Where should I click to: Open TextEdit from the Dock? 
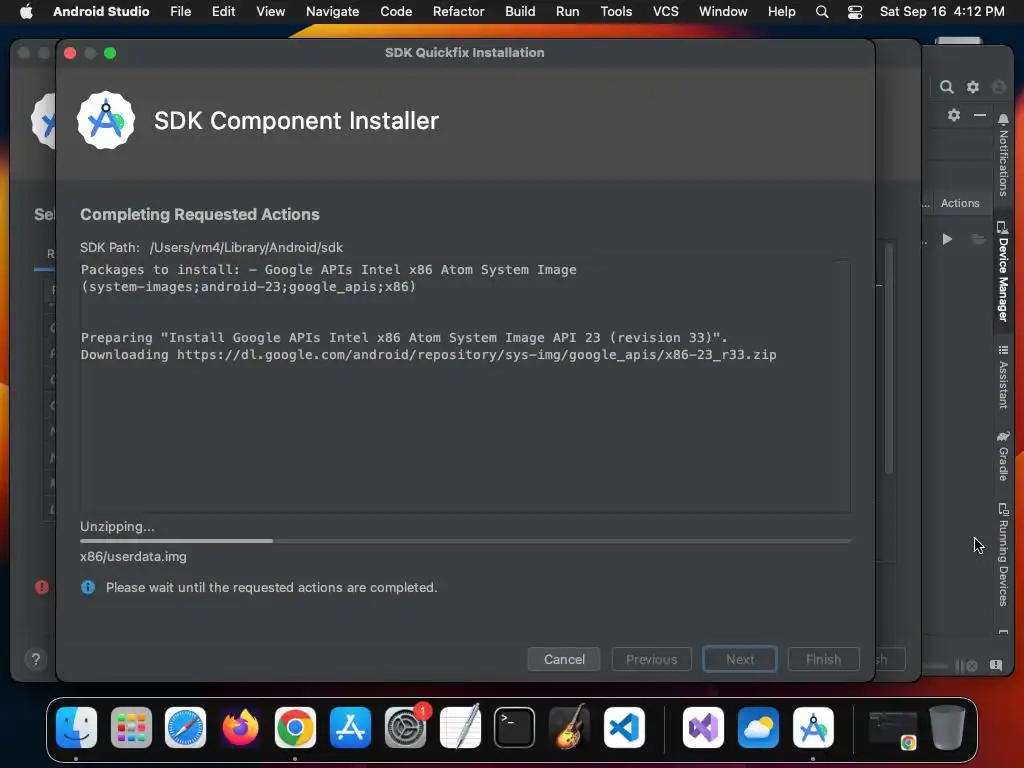click(460, 728)
